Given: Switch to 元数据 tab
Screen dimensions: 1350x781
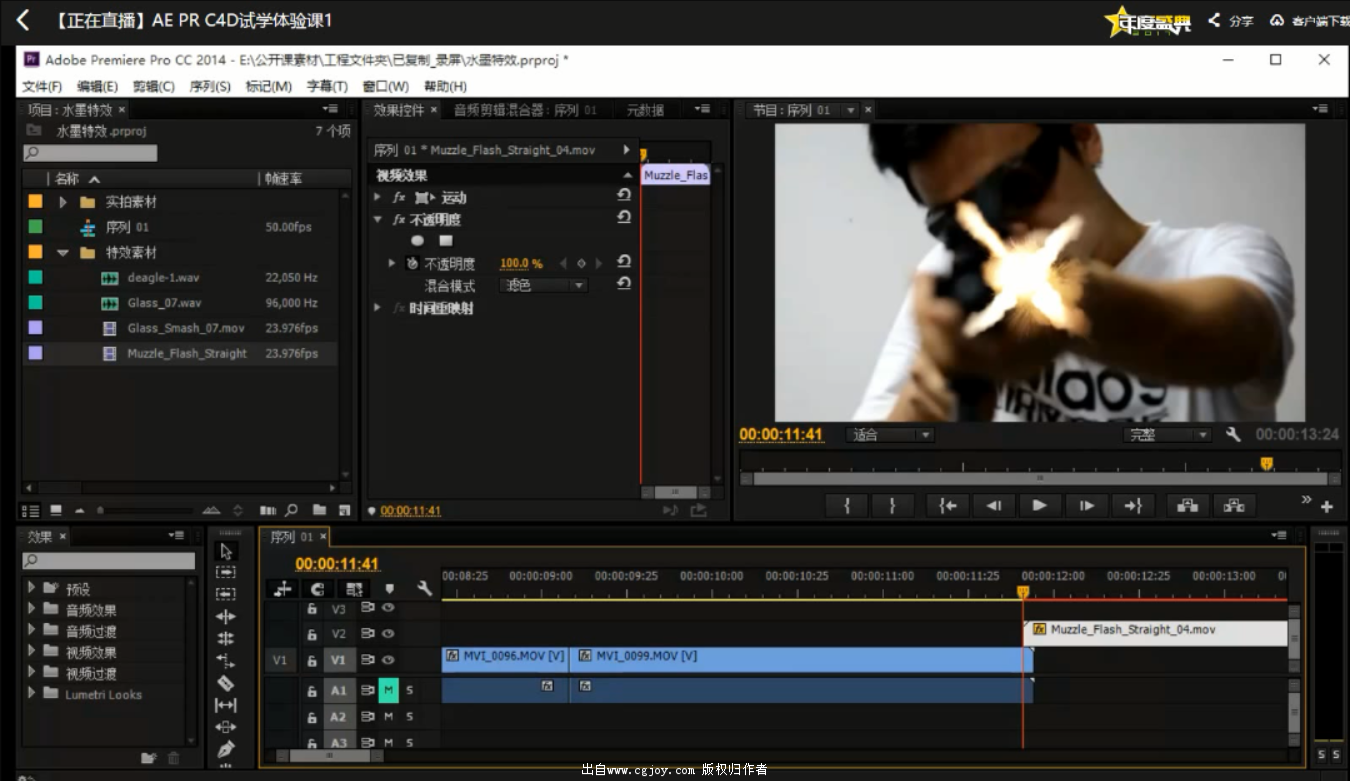Looking at the screenshot, I should pyautogui.click(x=645, y=110).
